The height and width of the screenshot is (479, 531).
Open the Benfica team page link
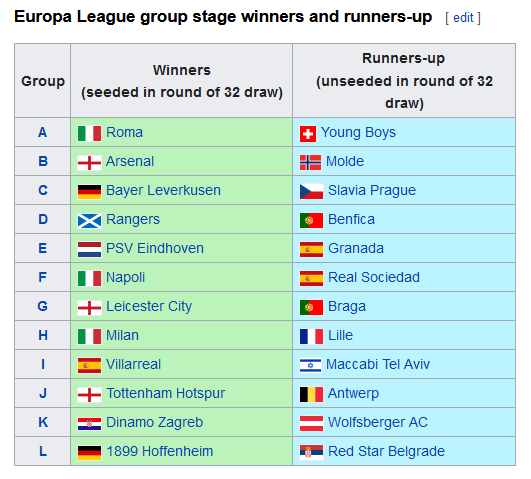[x=351, y=219]
